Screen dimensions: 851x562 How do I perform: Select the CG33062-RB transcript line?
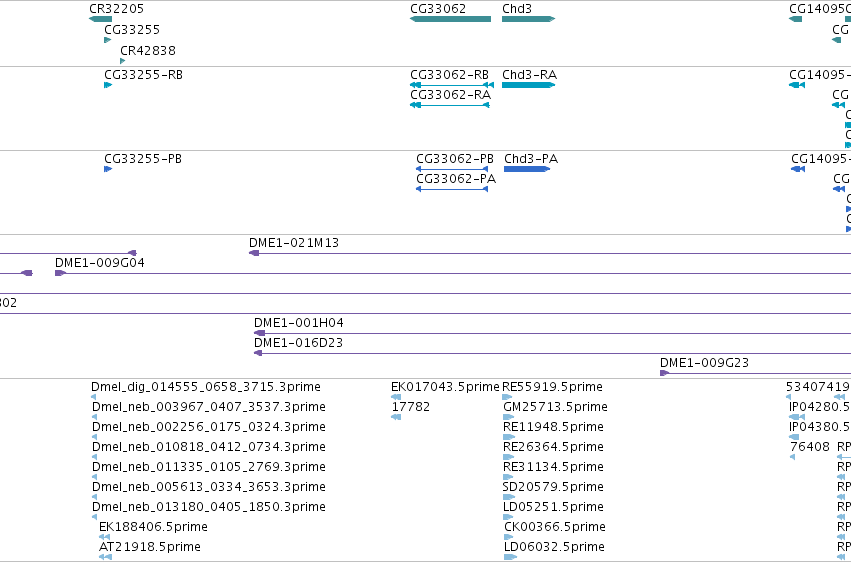click(x=452, y=85)
